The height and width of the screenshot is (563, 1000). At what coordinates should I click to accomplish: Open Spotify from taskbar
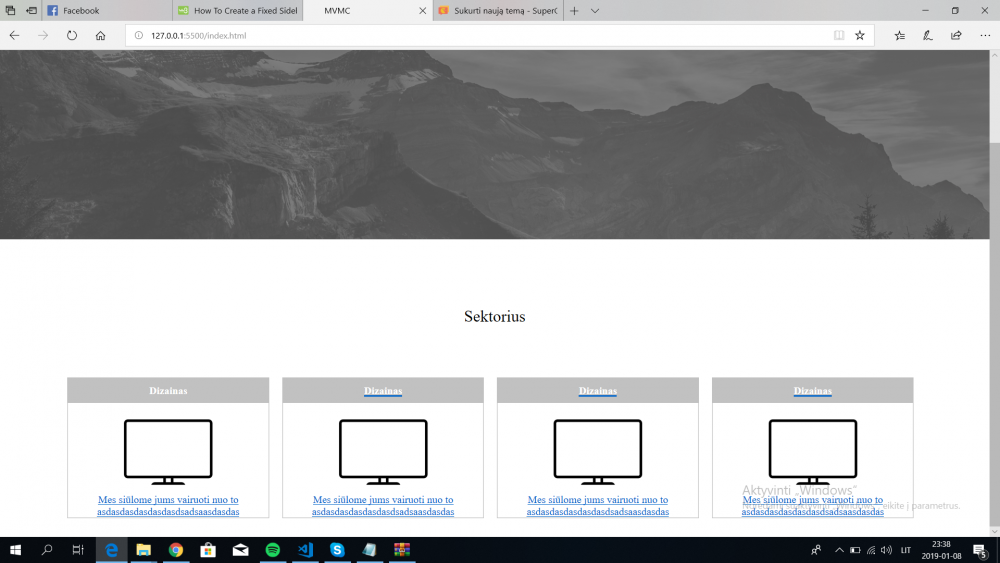(x=273, y=550)
